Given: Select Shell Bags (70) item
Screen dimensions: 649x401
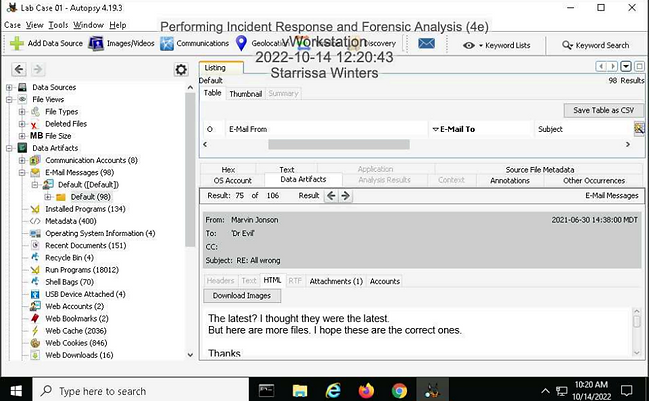Looking at the screenshot, I should click(x=70, y=282).
